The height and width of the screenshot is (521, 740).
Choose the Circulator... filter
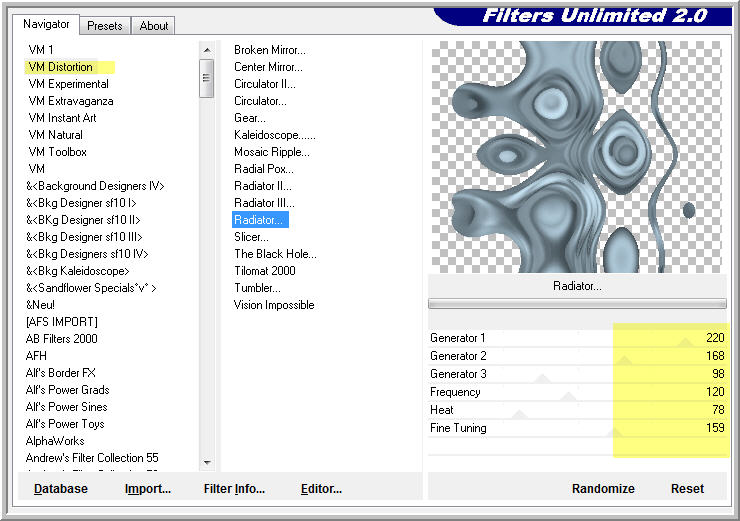click(x=260, y=101)
